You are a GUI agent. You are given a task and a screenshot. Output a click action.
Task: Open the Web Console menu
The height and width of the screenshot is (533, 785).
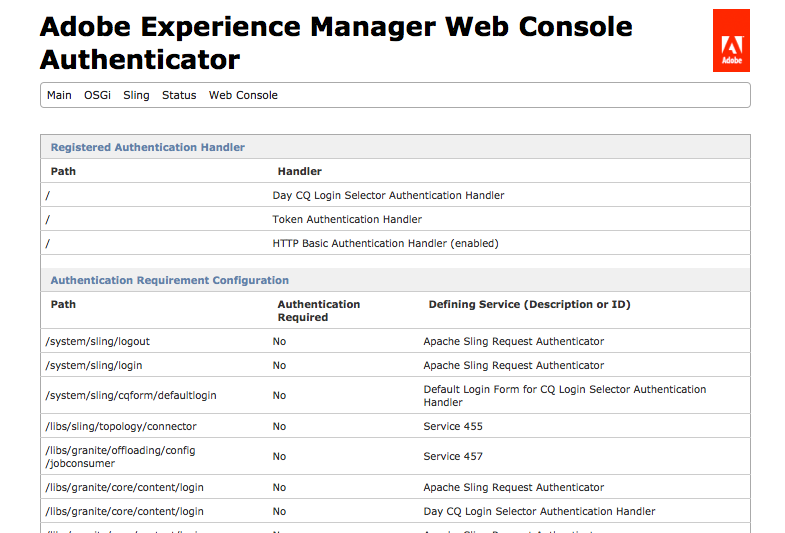[x=243, y=95]
